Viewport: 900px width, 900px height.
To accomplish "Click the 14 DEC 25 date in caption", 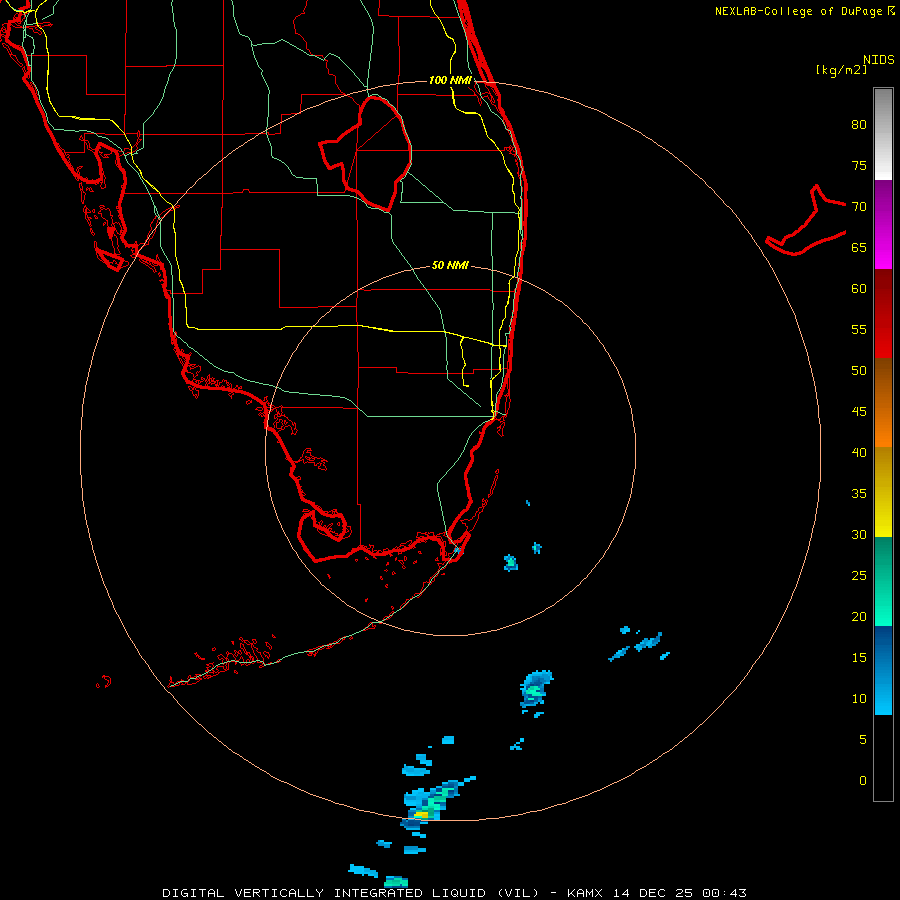I will pyautogui.click(x=654, y=893).
